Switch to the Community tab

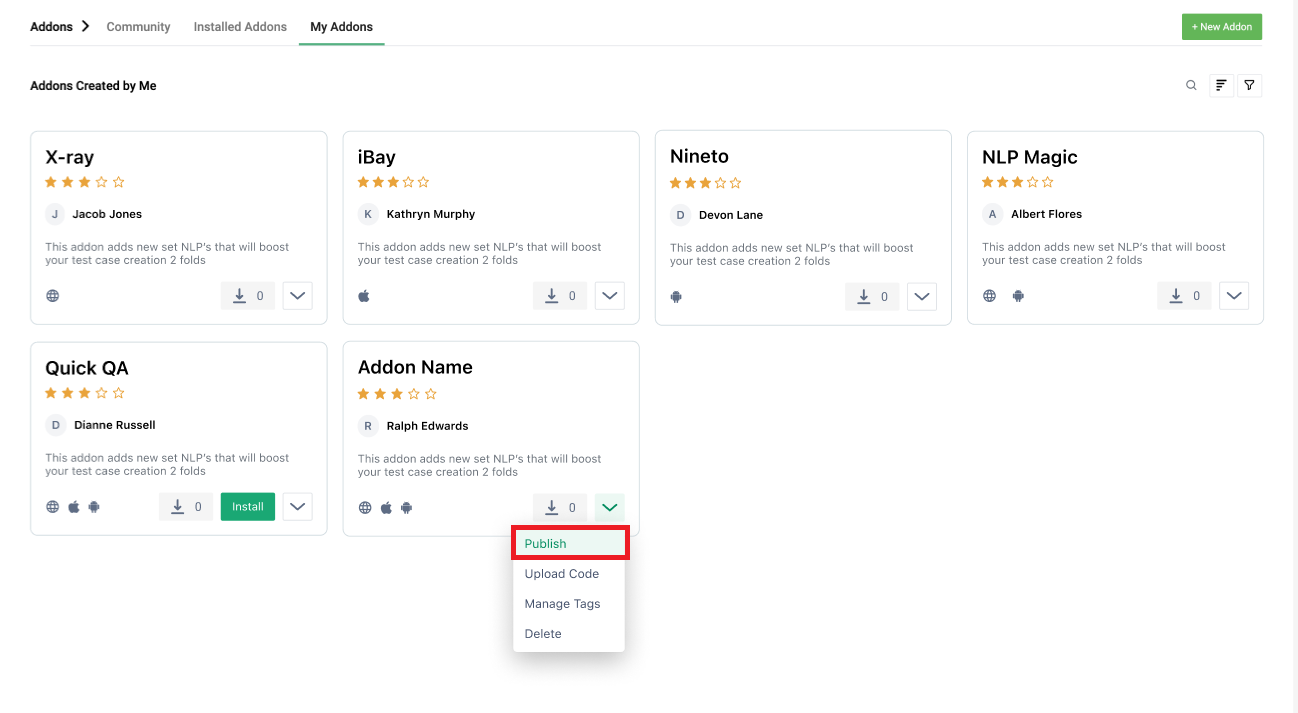coord(138,26)
